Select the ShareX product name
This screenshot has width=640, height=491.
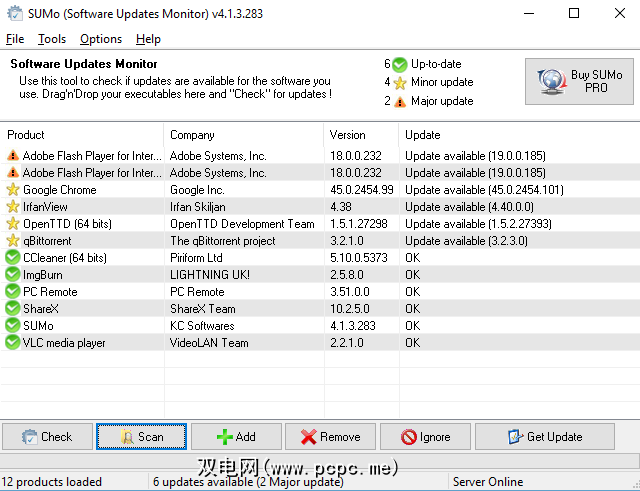(41, 309)
